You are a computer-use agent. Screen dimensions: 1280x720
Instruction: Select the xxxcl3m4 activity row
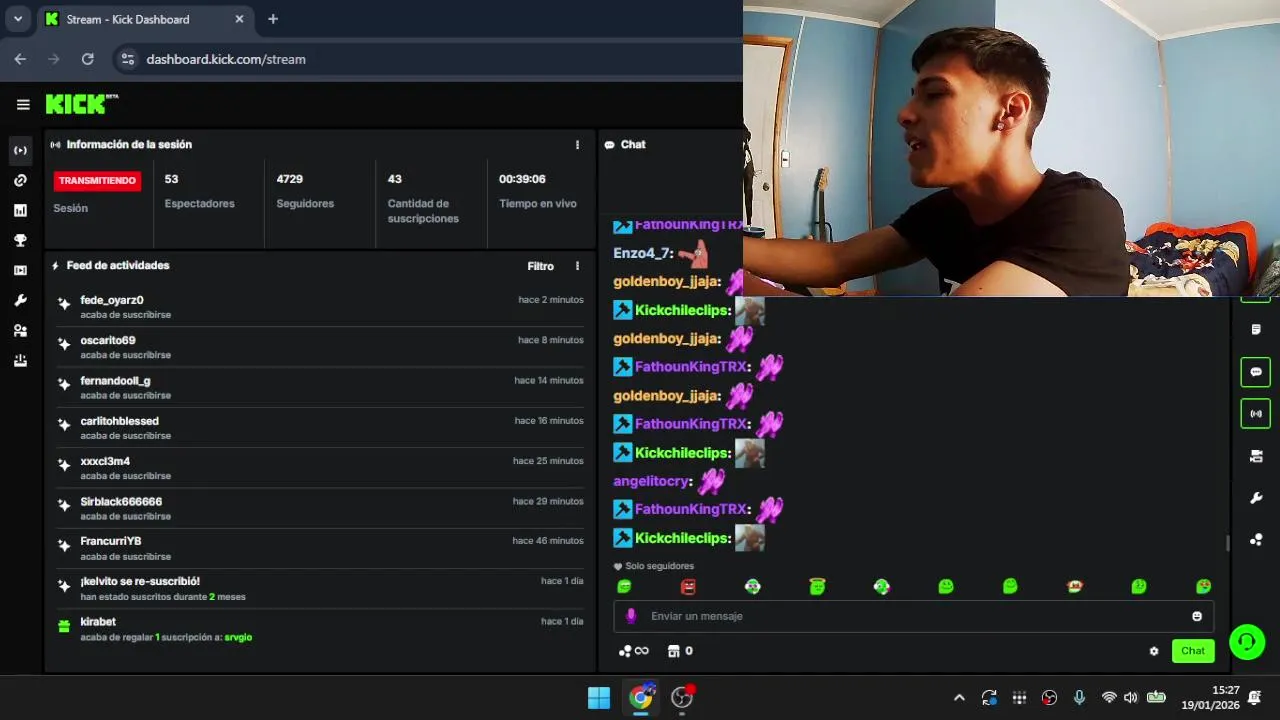pos(320,468)
